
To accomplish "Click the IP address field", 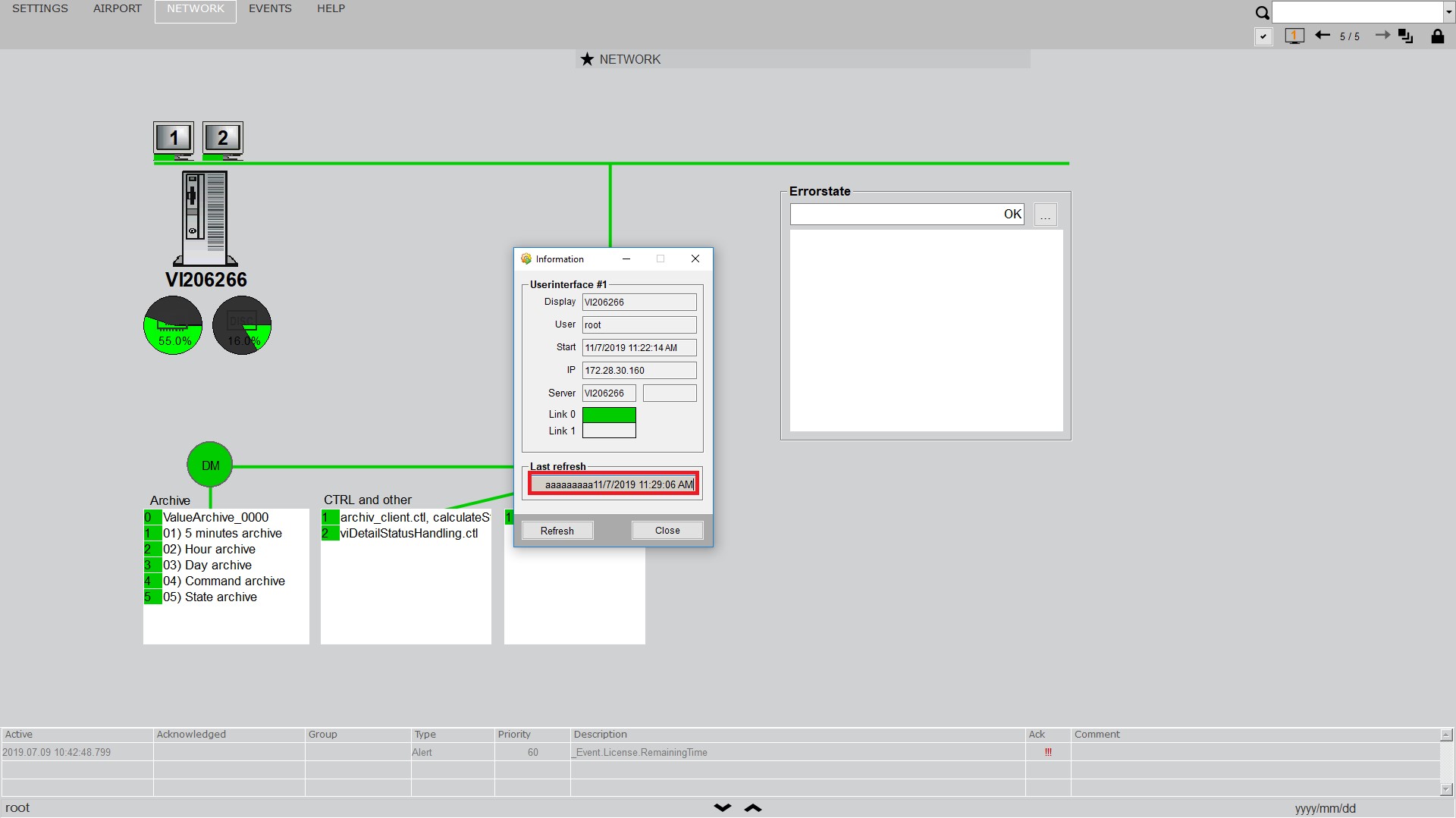I will tap(639, 371).
